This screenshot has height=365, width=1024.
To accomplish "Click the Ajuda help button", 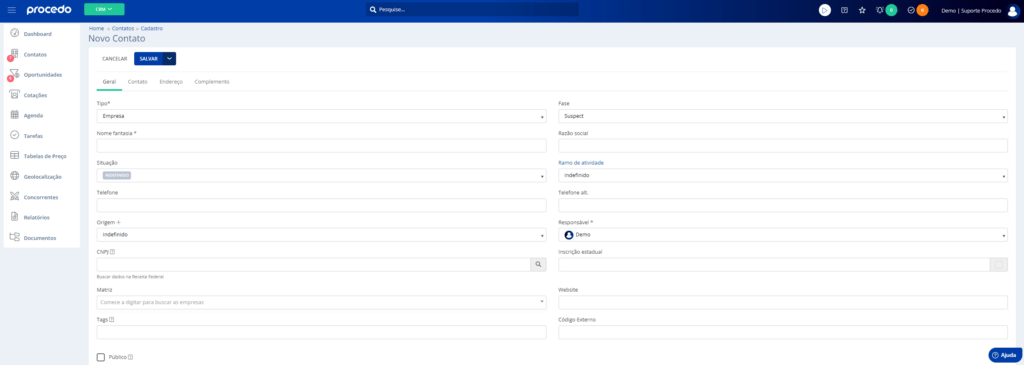I will pyautogui.click(x=1004, y=355).
